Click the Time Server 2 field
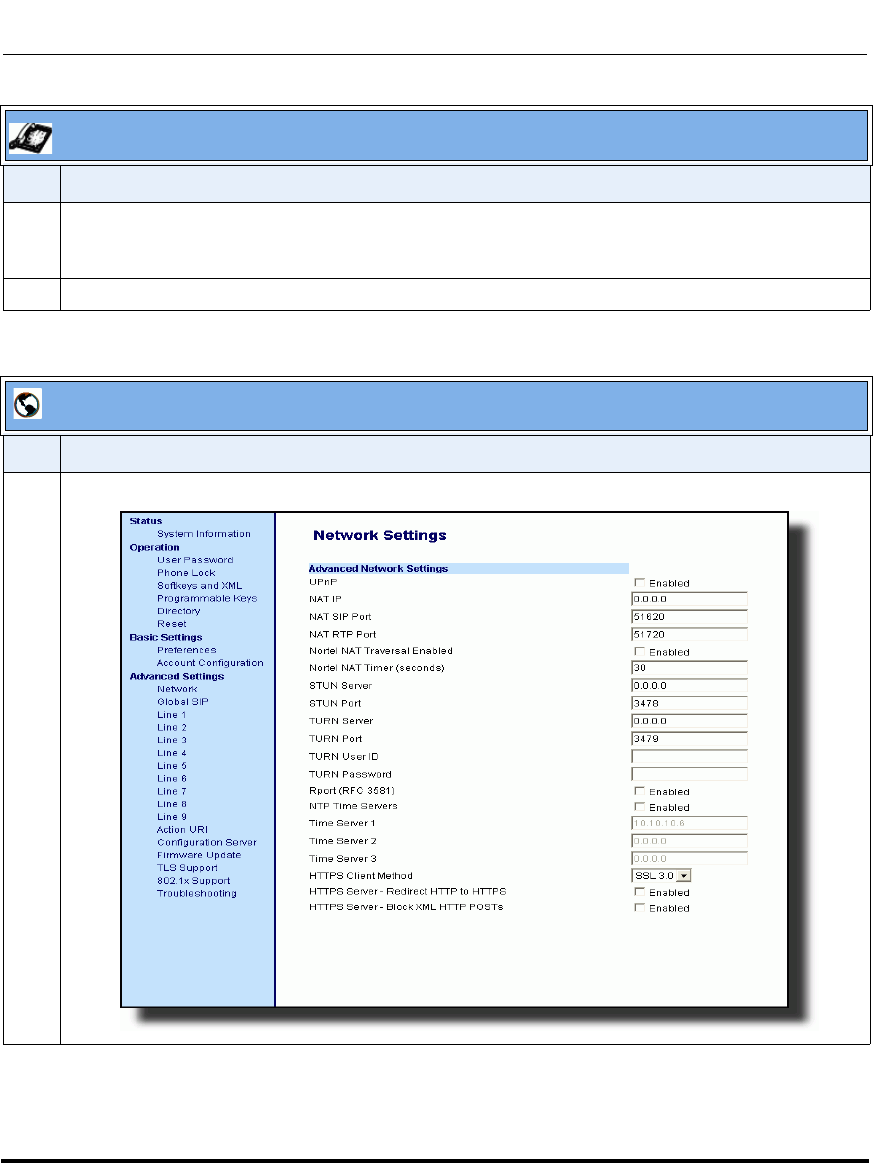The image size is (873, 1163). (689, 841)
